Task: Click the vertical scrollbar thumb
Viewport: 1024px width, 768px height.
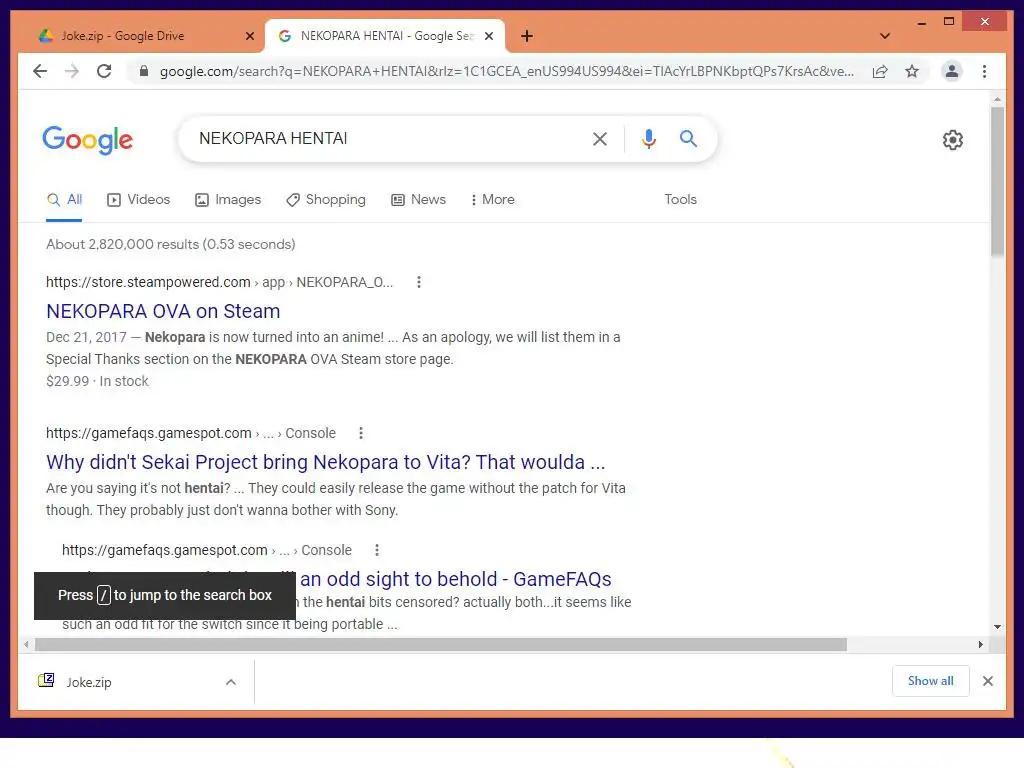Action: 997,182
